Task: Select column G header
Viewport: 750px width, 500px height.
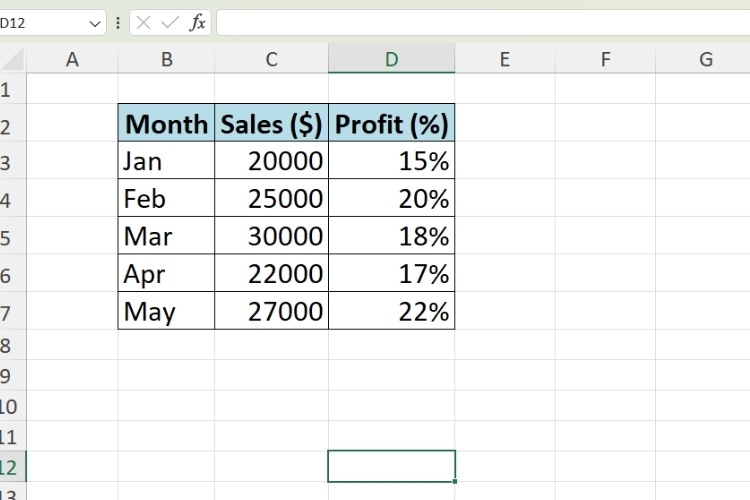Action: [x=703, y=59]
